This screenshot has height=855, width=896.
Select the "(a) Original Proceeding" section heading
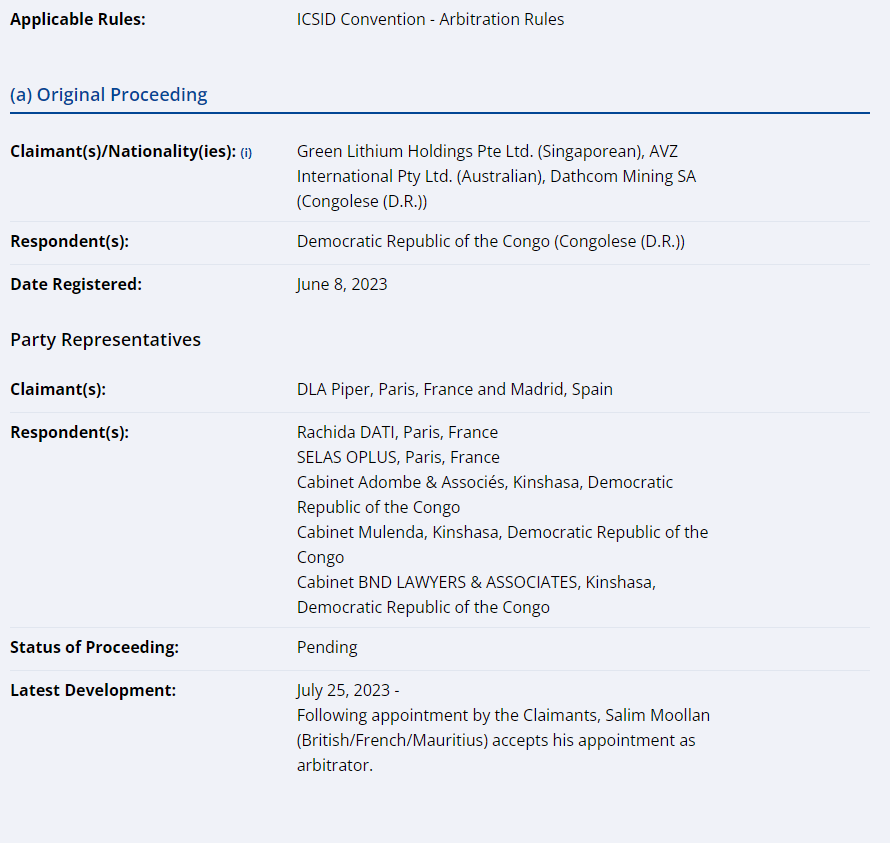(x=109, y=95)
